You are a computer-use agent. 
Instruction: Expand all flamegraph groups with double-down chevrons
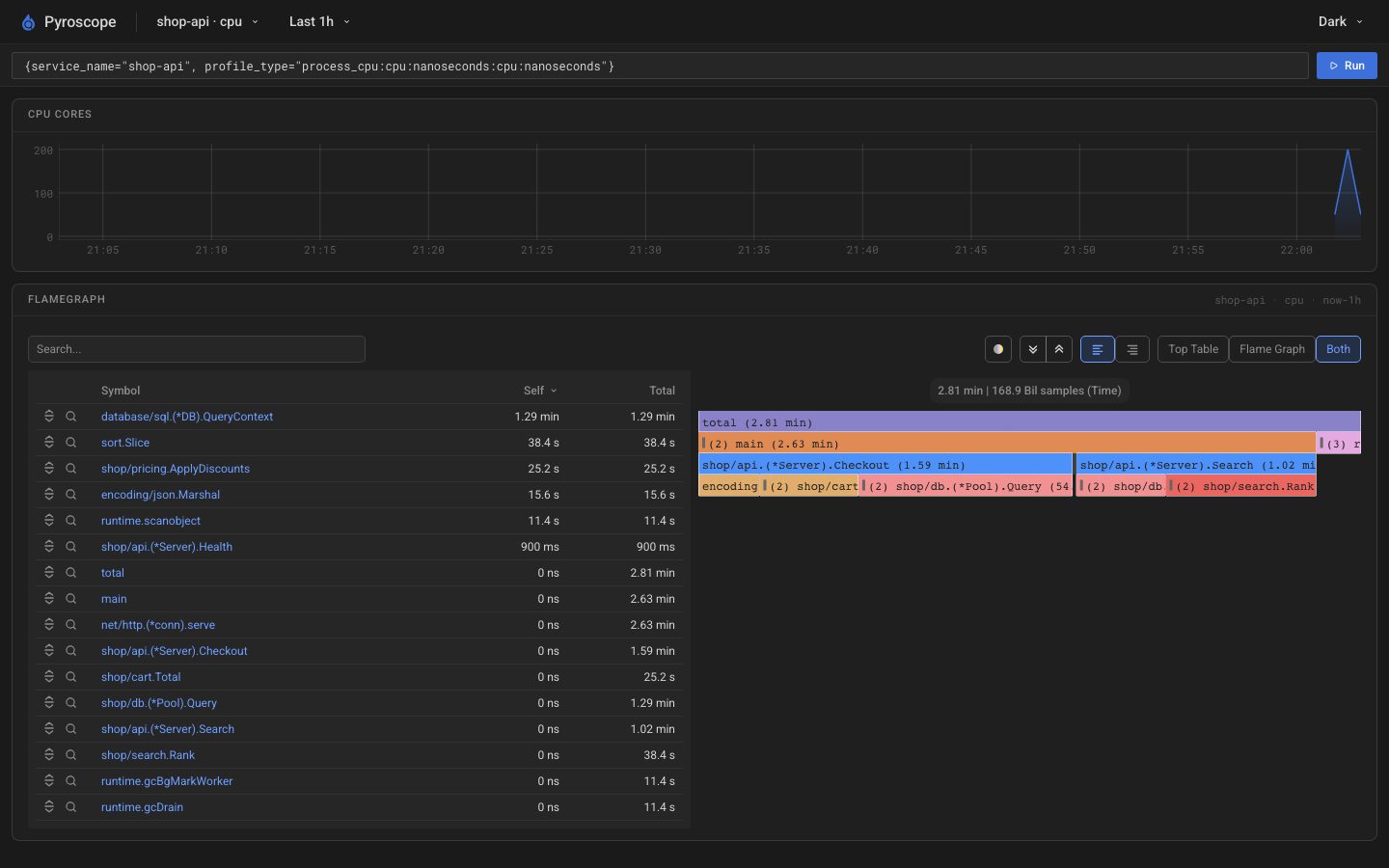coord(1033,349)
